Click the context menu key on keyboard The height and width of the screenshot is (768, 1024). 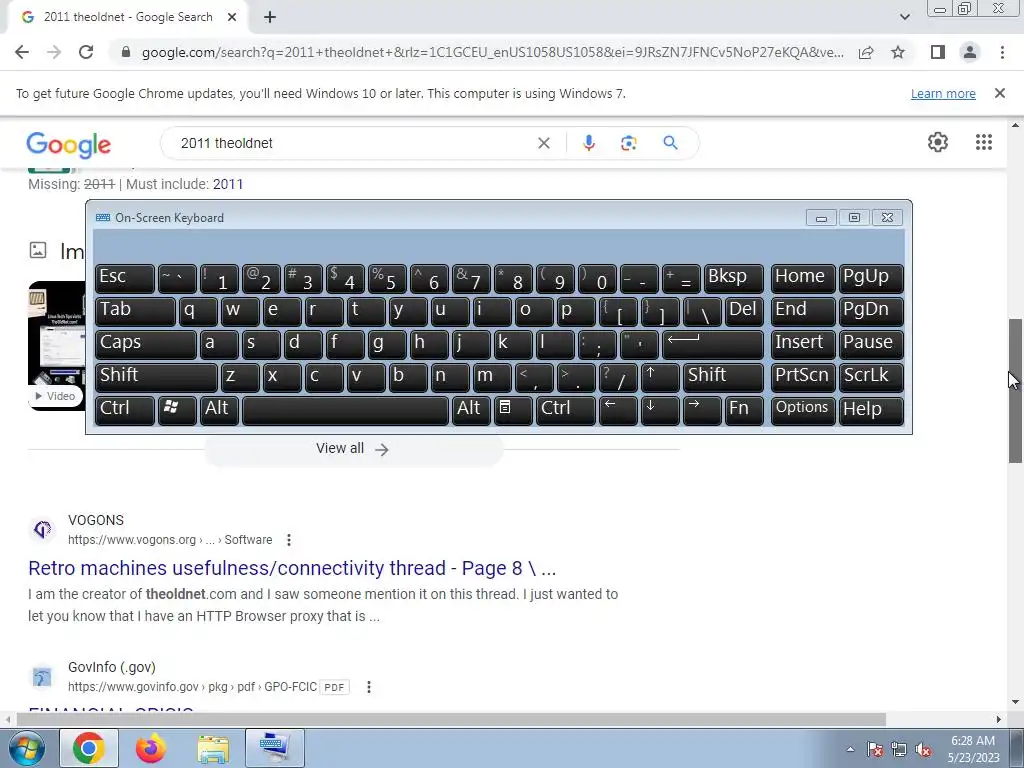(513, 409)
